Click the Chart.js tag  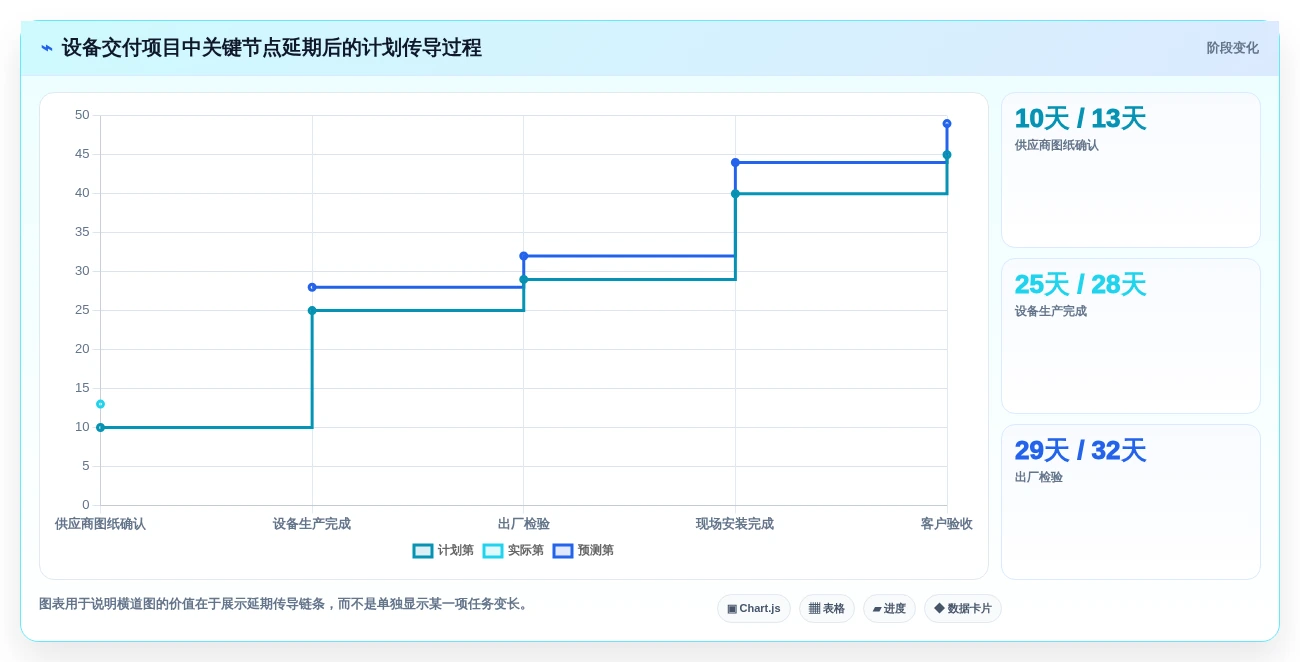[754, 609]
